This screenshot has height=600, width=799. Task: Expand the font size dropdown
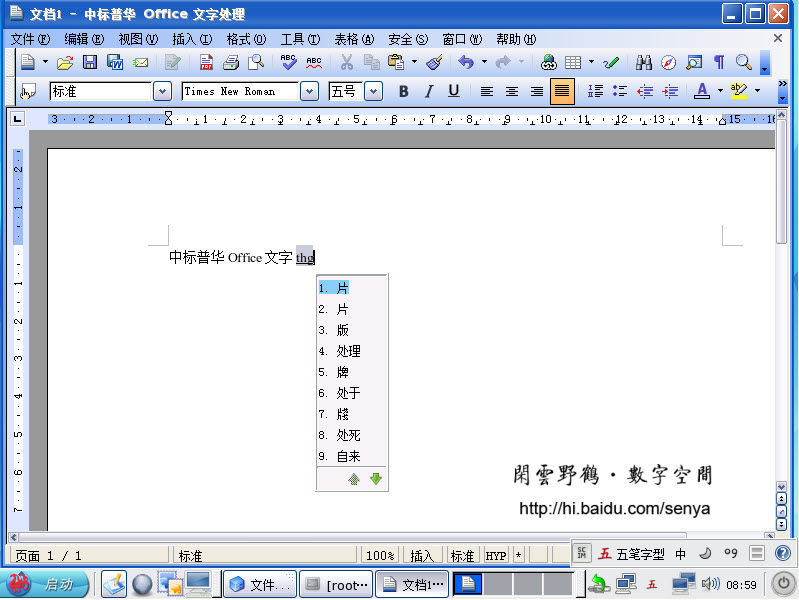374,92
